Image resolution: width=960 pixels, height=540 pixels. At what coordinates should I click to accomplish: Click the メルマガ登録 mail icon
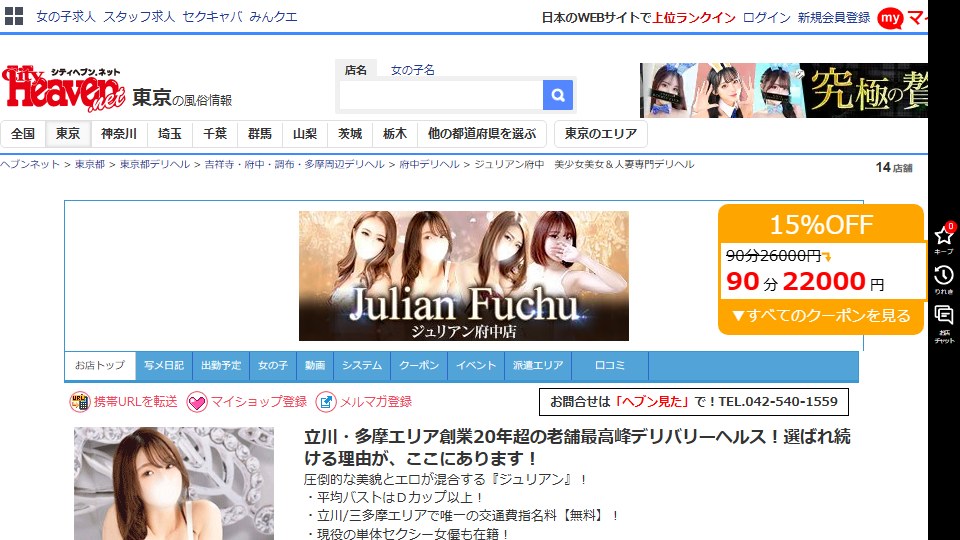point(326,402)
